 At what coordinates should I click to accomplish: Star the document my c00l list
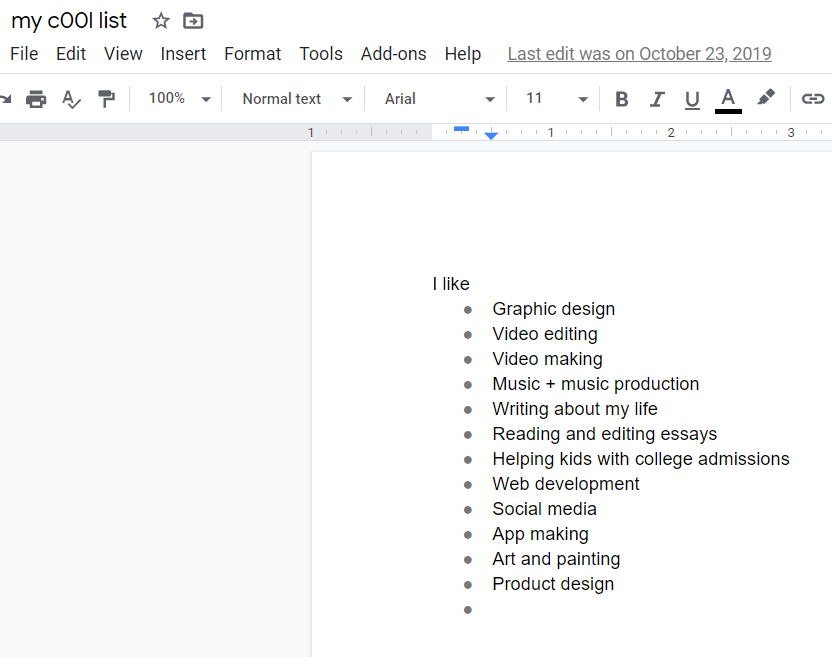point(161,21)
